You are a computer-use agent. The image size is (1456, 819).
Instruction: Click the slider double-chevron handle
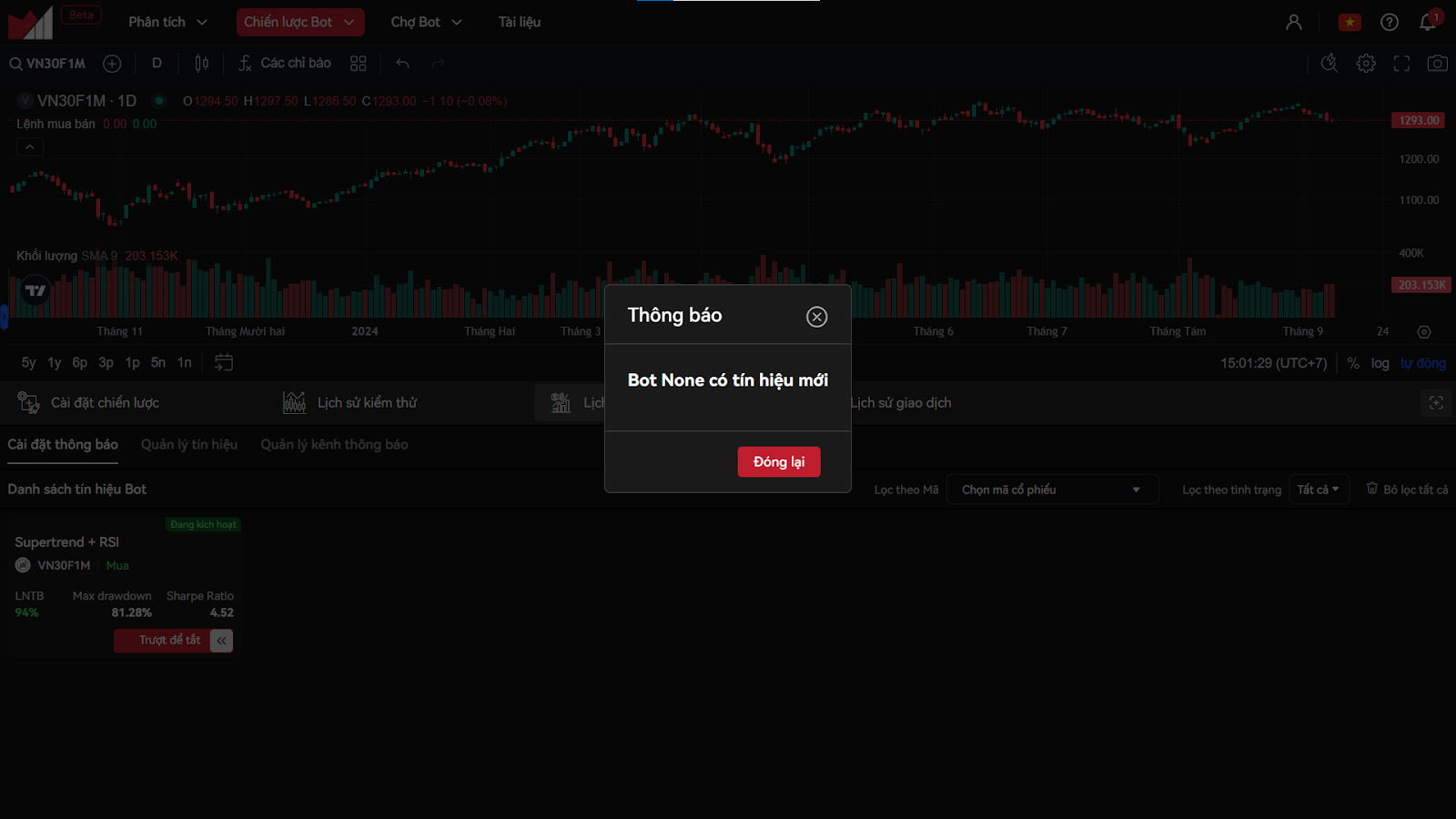pyautogui.click(x=221, y=641)
